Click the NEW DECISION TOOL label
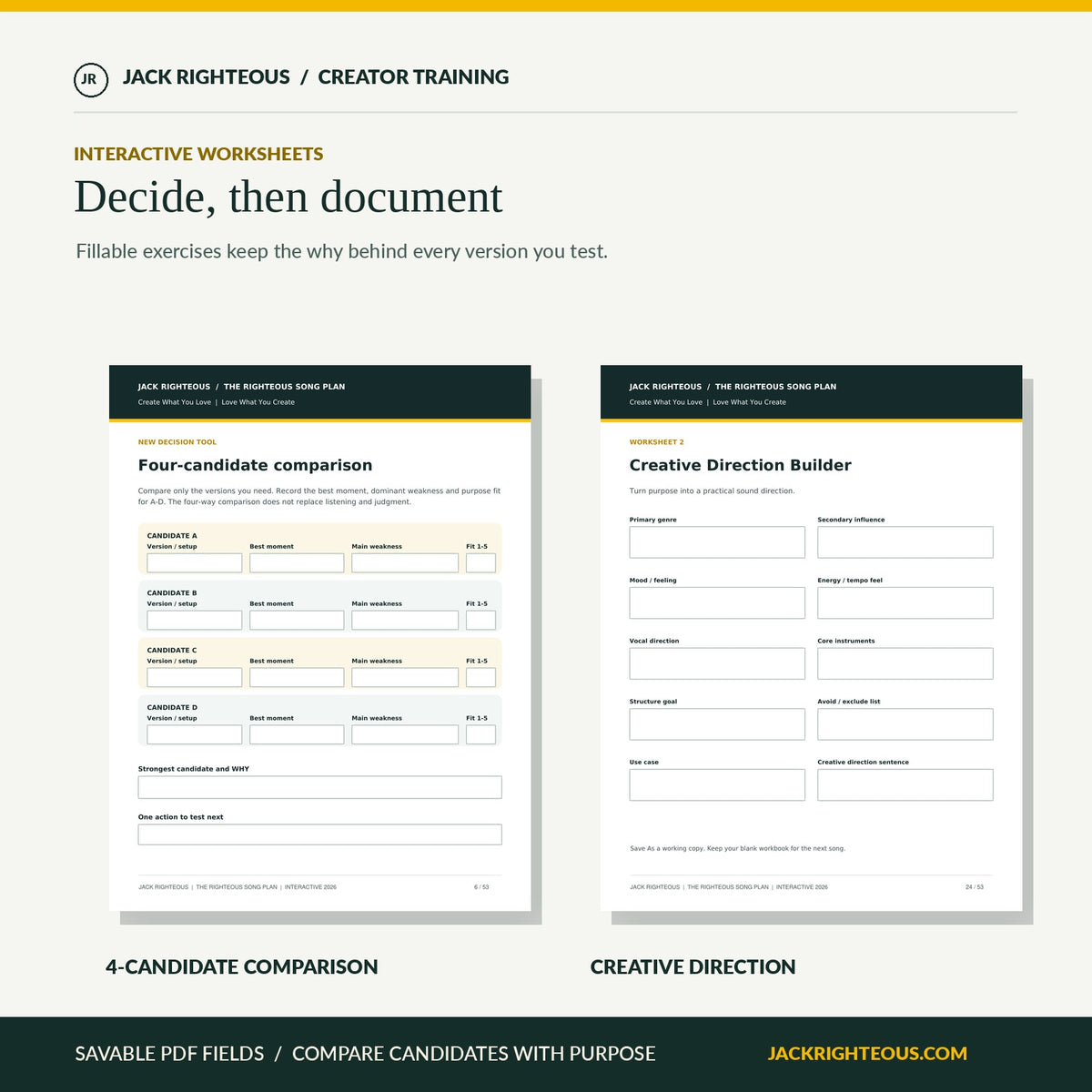1092x1092 pixels. pyautogui.click(x=177, y=442)
